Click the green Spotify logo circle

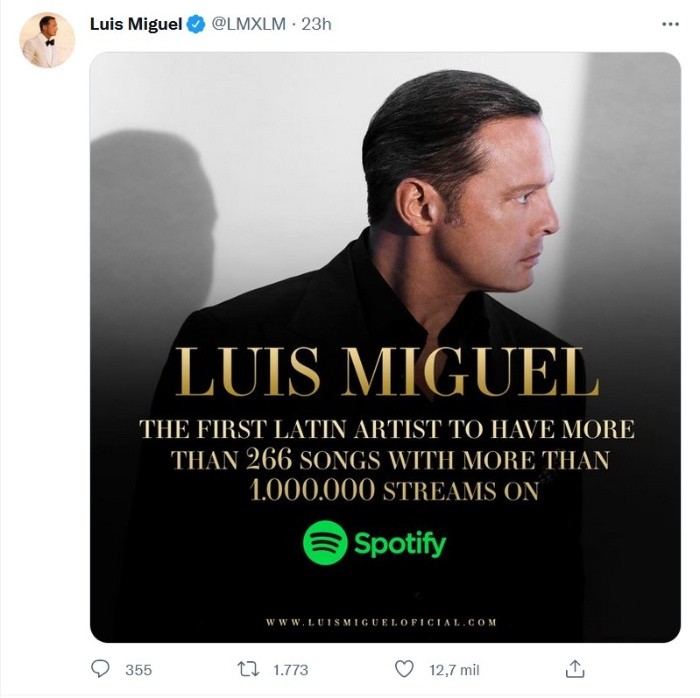324,543
